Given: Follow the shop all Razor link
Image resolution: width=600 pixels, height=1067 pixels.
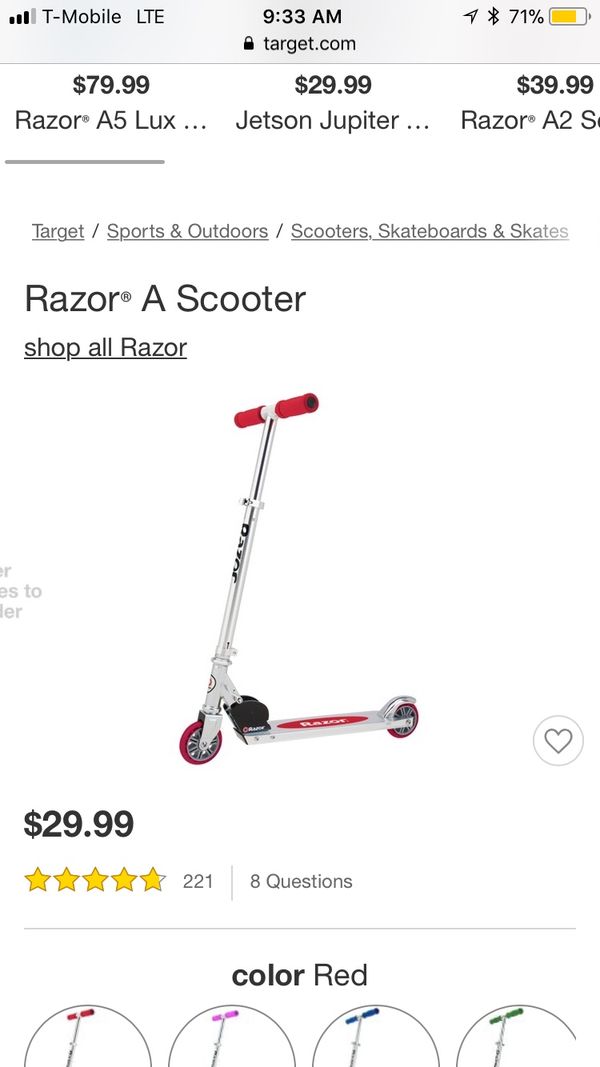Looking at the screenshot, I should point(105,348).
